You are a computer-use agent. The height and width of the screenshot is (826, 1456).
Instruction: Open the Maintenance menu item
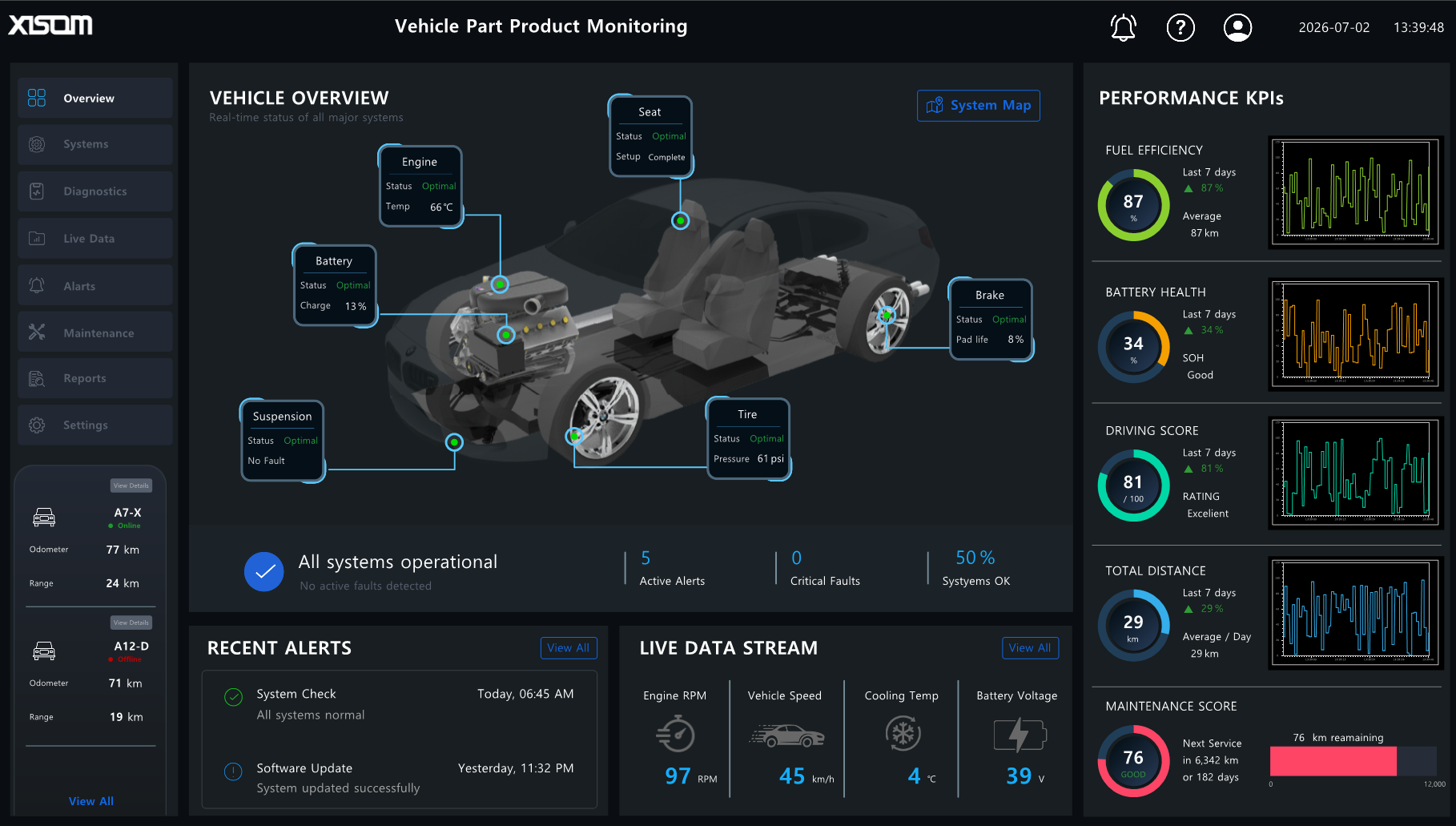(x=95, y=332)
